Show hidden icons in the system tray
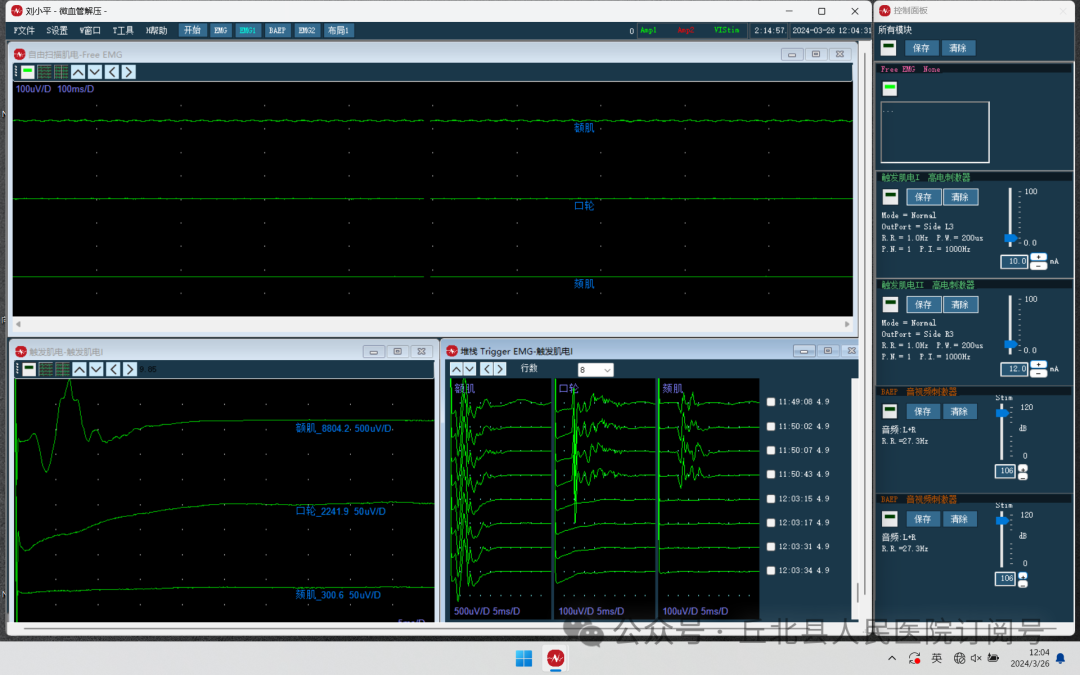1080x675 pixels. (x=892, y=658)
